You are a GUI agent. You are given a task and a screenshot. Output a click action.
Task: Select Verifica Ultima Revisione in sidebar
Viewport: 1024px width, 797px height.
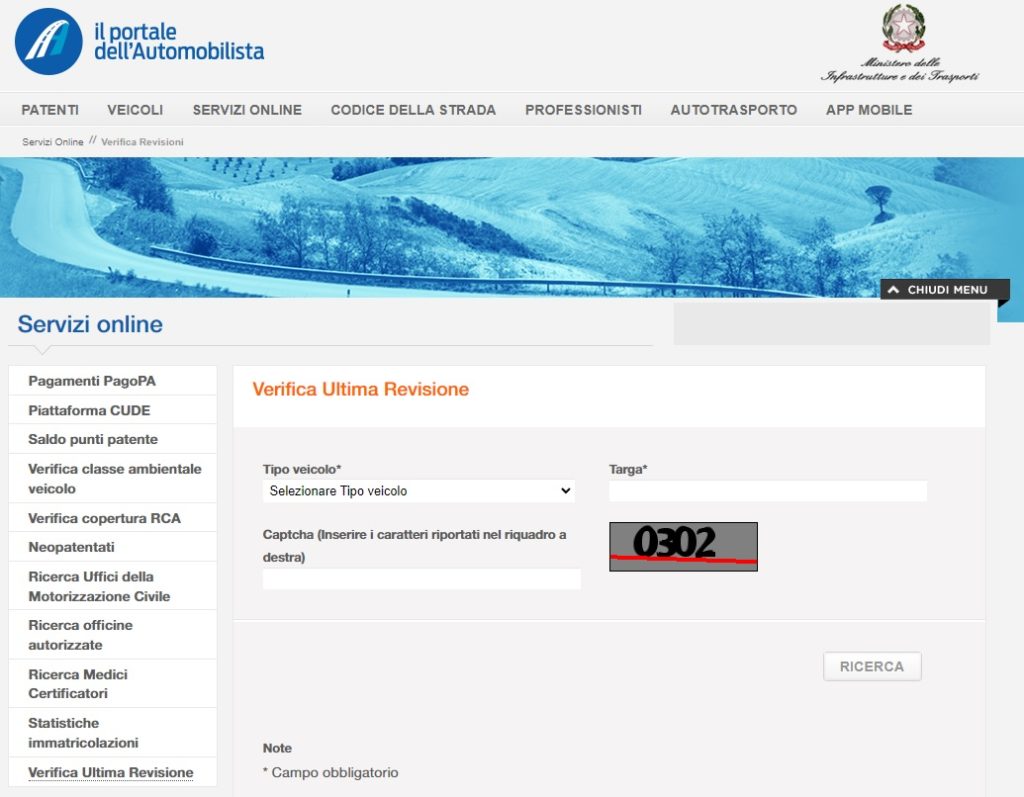pyautogui.click(x=112, y=772)
